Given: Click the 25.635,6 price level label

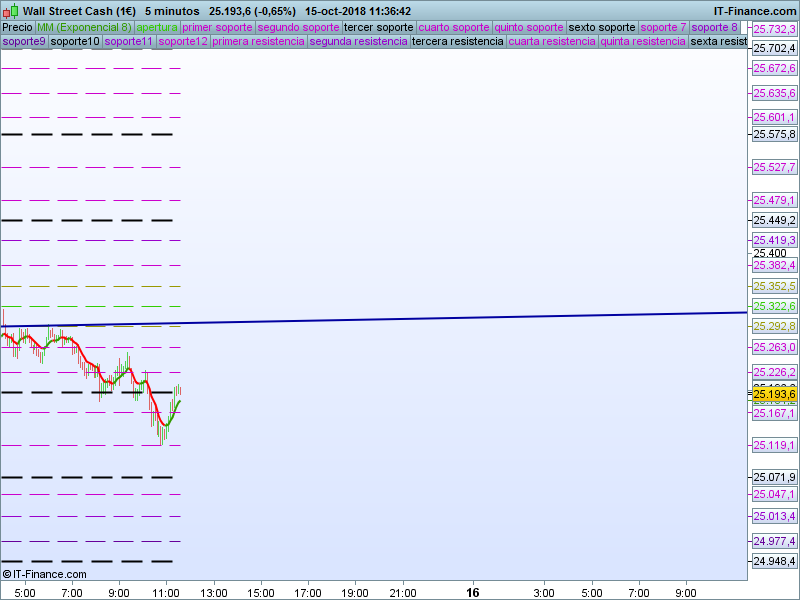Looking at the screenshot, I should coord(774,93).
